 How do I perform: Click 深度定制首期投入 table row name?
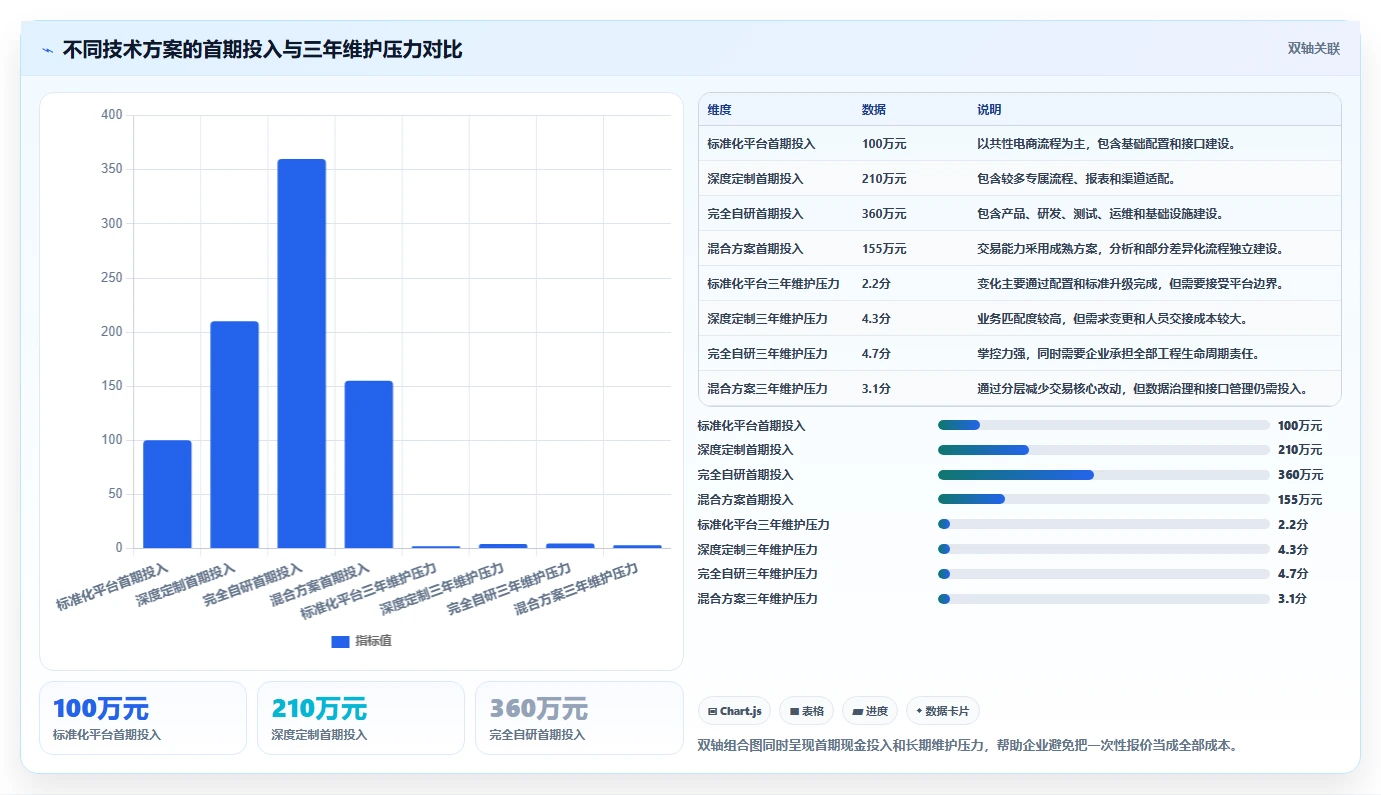coord(755,179)
